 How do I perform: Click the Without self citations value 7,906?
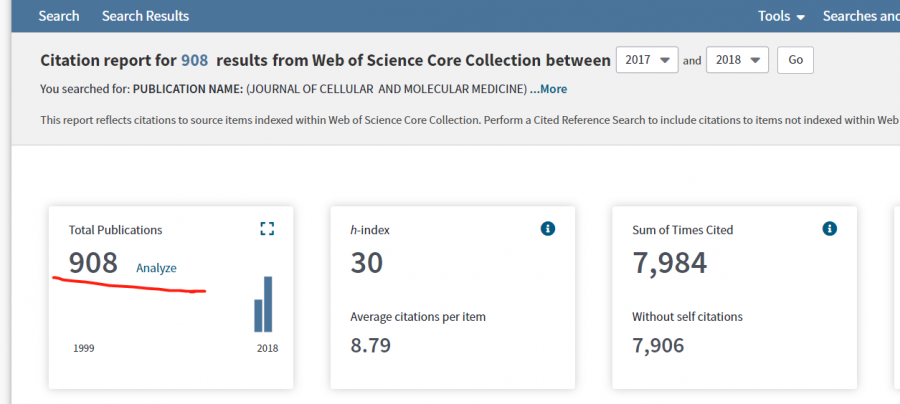[669, 346]
